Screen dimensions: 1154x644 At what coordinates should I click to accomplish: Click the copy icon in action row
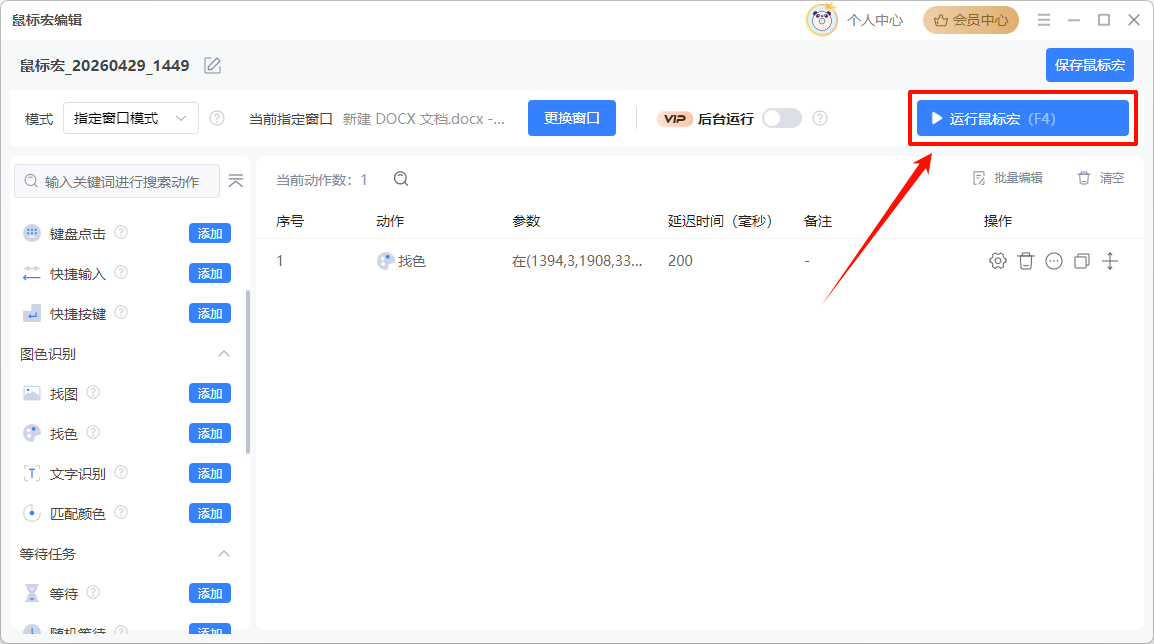pyautogui.click(x=1081, y=261)
